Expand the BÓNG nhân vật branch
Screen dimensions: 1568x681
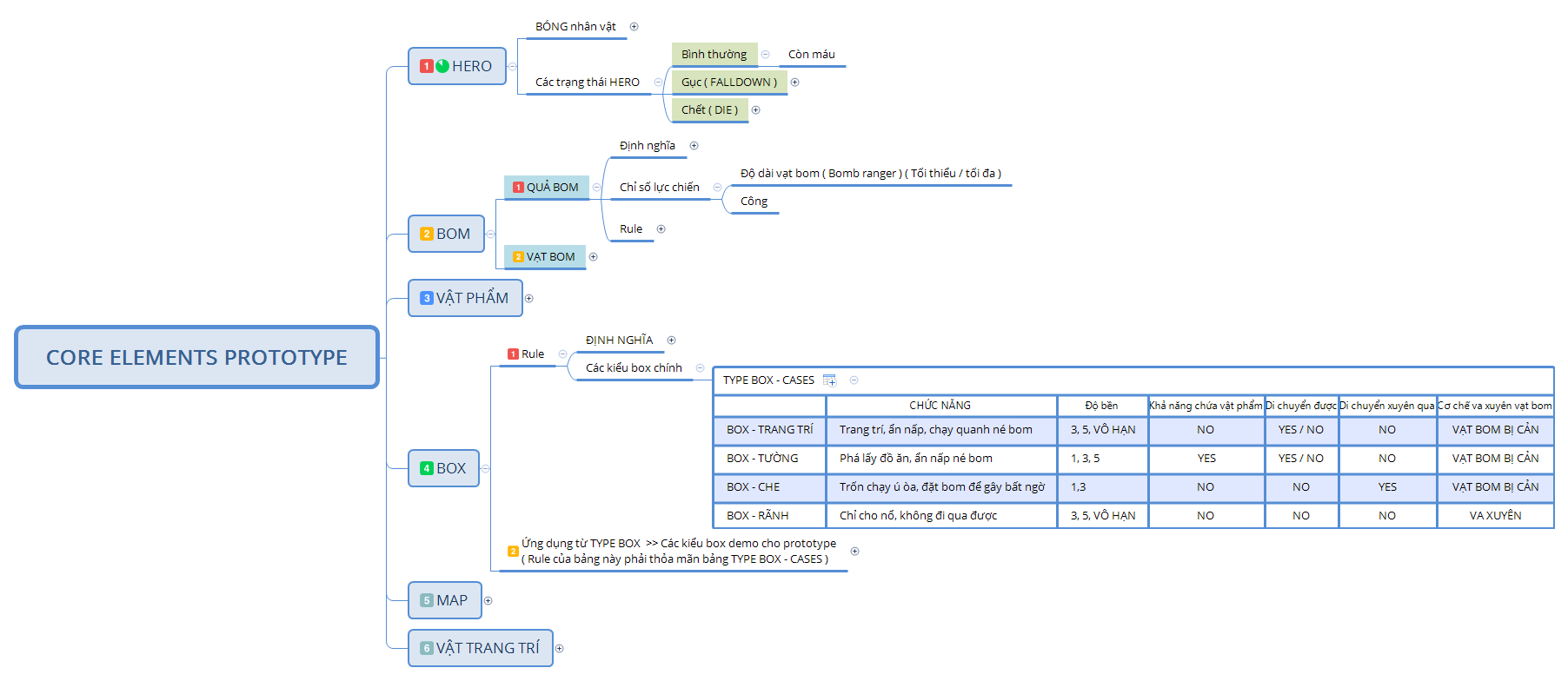pos(634,27)
